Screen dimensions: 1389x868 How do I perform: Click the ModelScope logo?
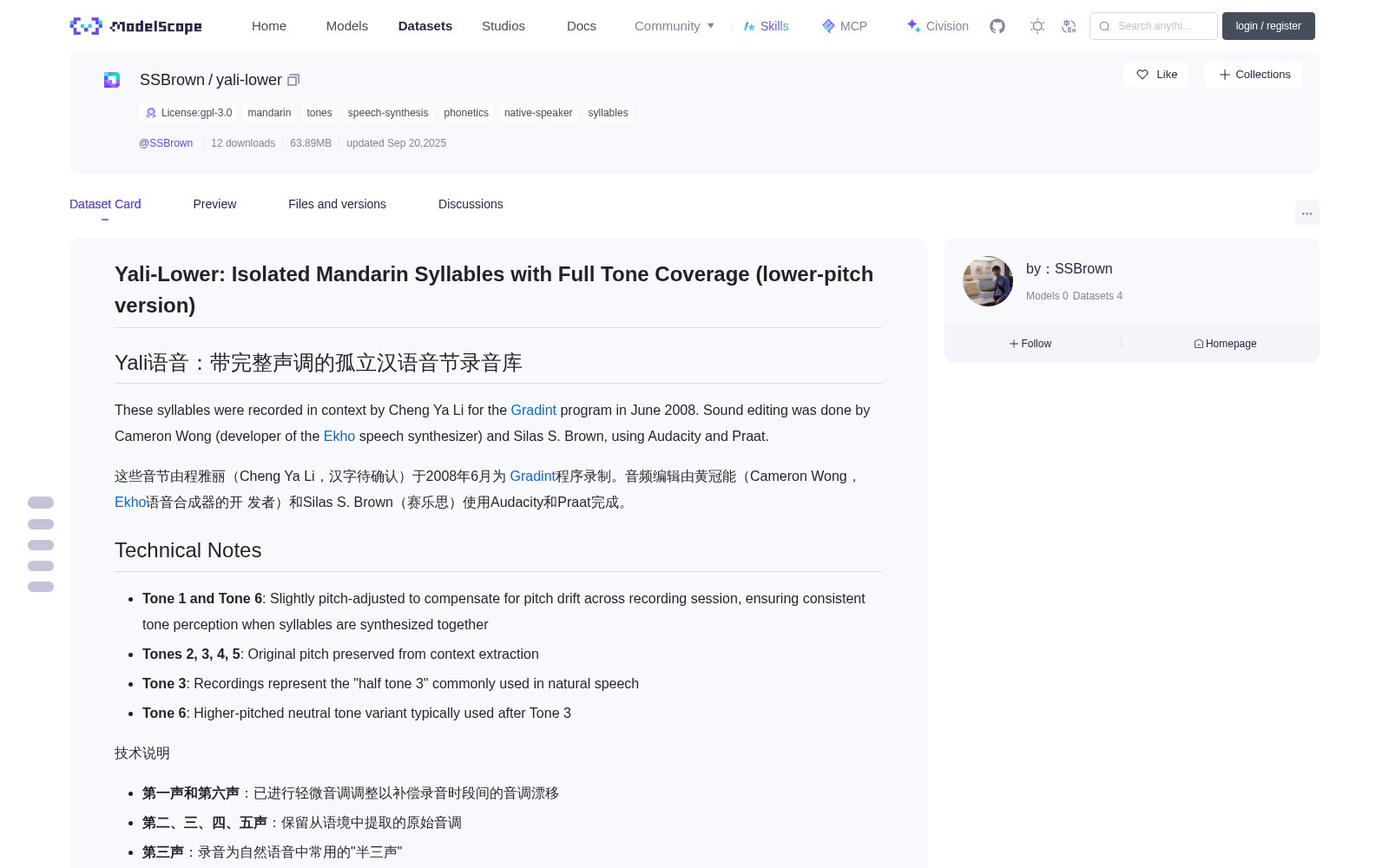(x=136, y=26)
